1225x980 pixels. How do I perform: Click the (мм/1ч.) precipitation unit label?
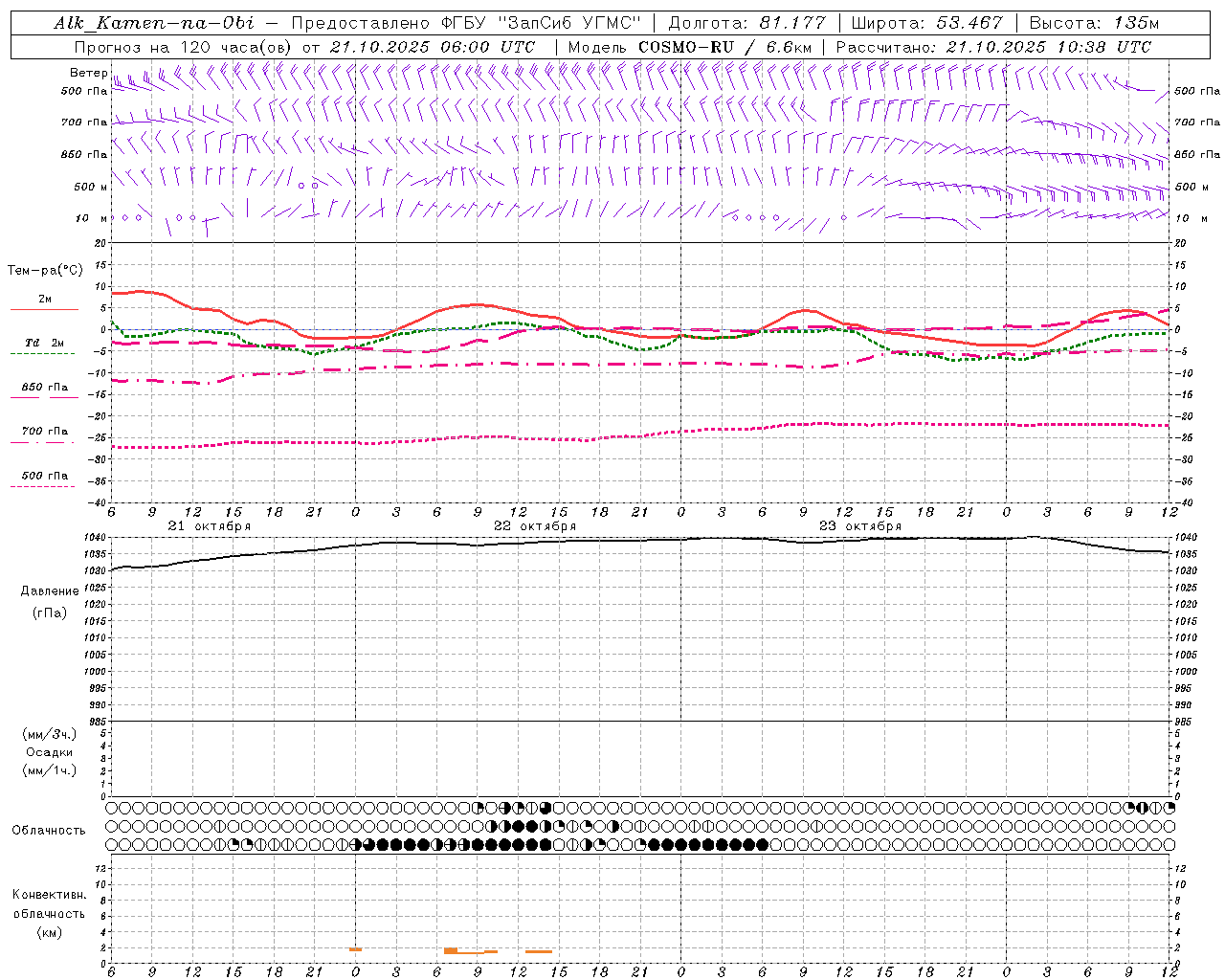(x=50, y=770)
